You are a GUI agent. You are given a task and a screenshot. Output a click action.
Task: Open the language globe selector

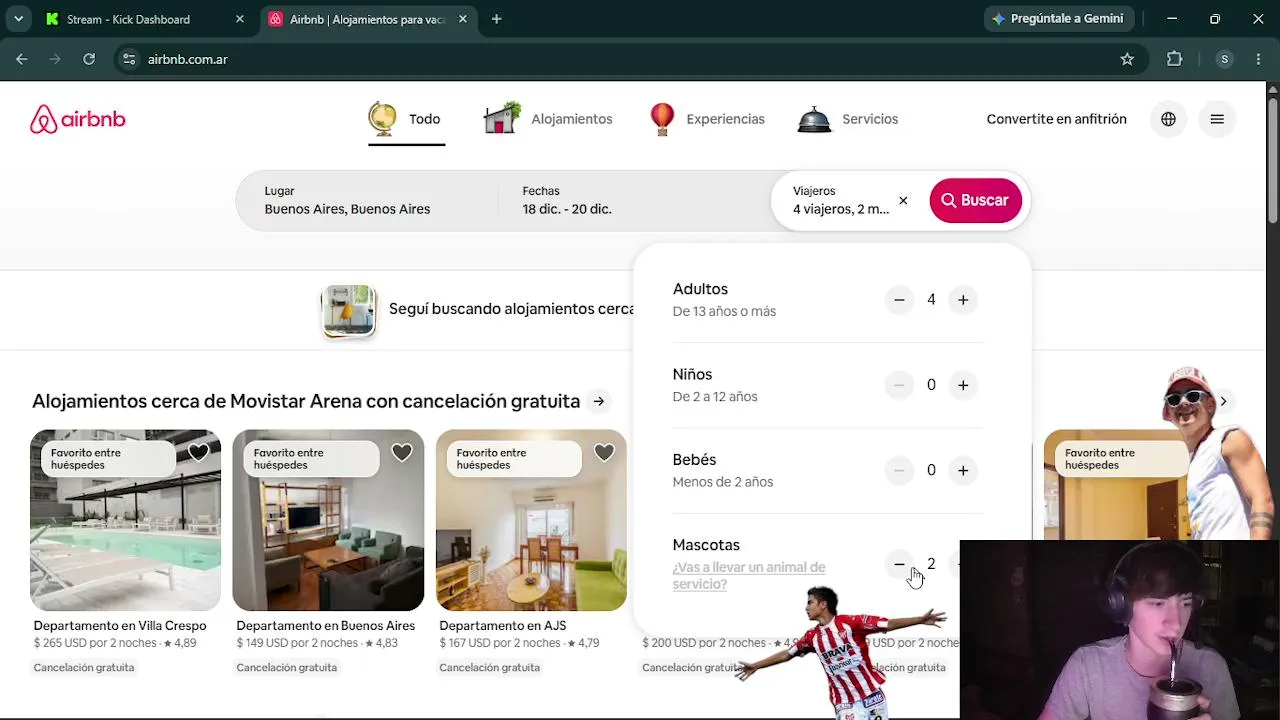(x=1168, y=119)
